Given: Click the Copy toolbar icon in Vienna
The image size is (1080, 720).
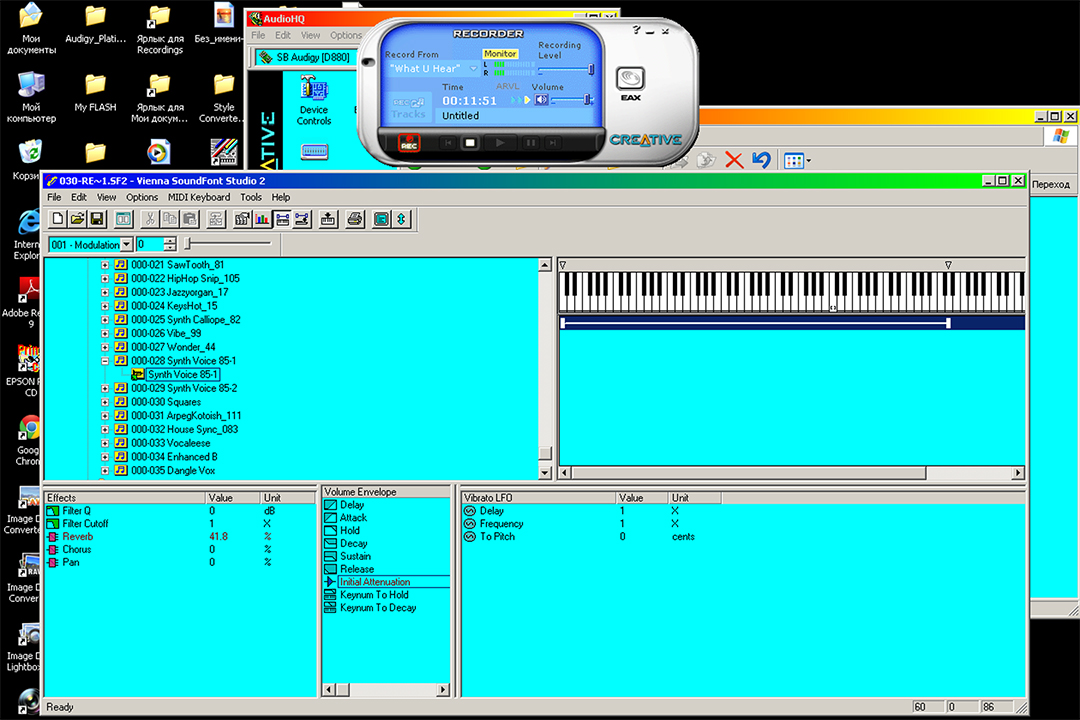Looking at the screenshot, I should point(169,219).
